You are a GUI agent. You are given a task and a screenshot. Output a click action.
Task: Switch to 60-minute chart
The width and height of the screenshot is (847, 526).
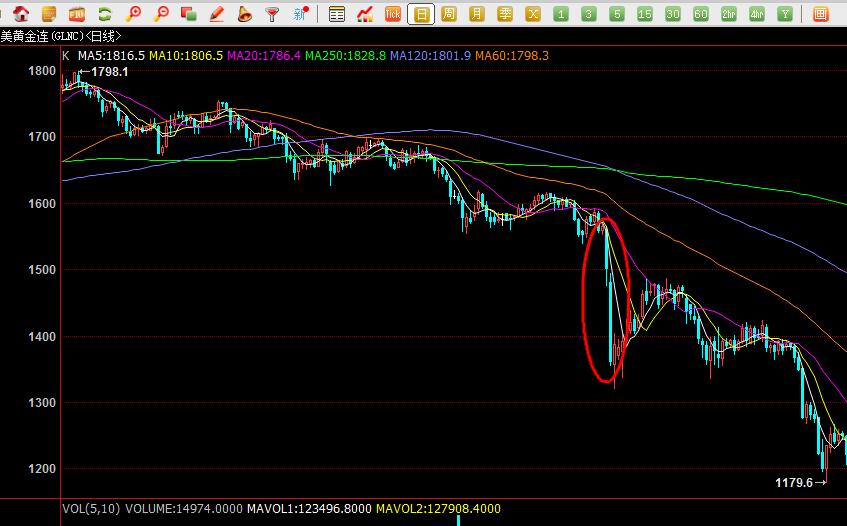point(701,14)
